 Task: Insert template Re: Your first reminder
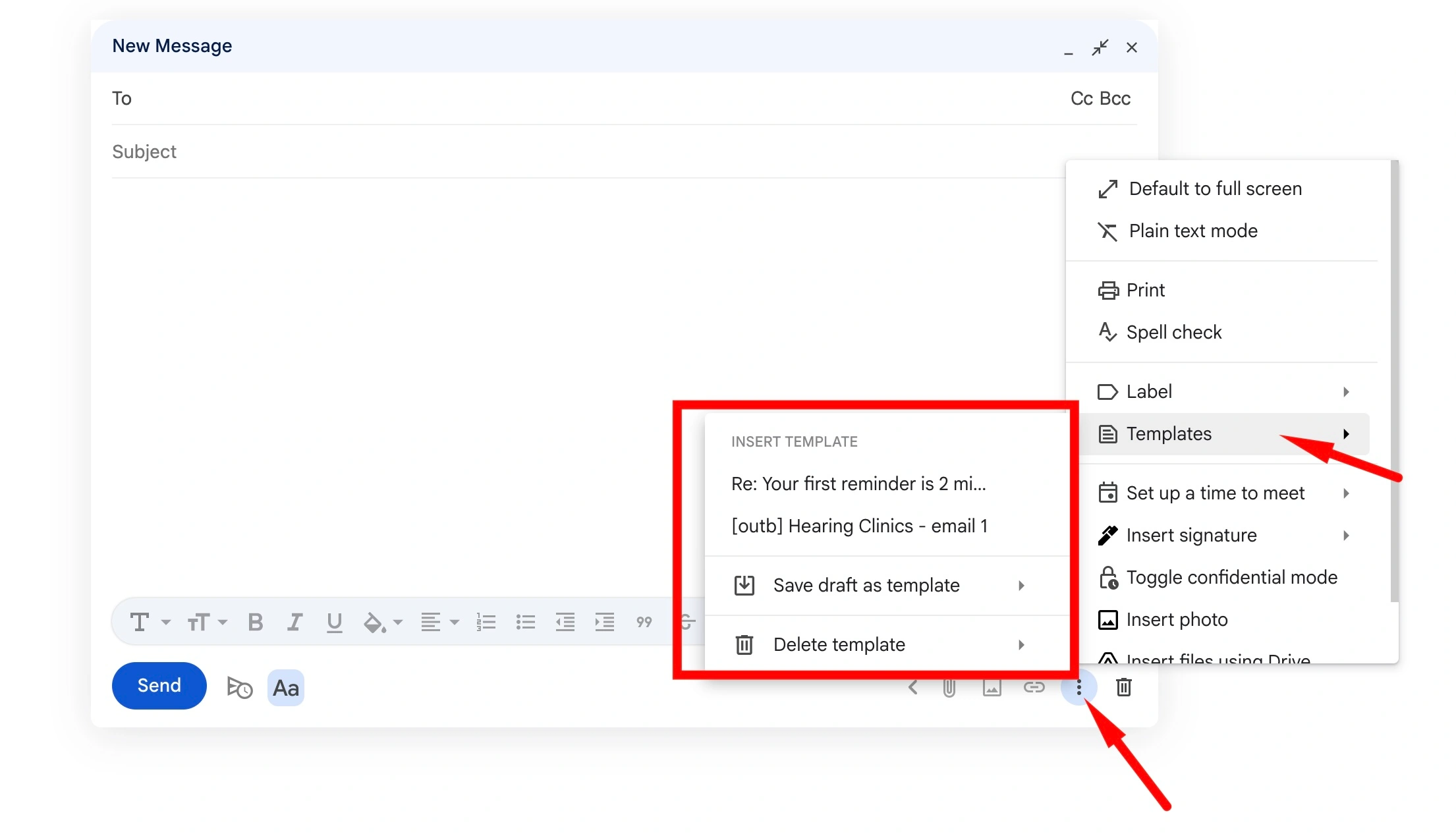click(886, 484)
